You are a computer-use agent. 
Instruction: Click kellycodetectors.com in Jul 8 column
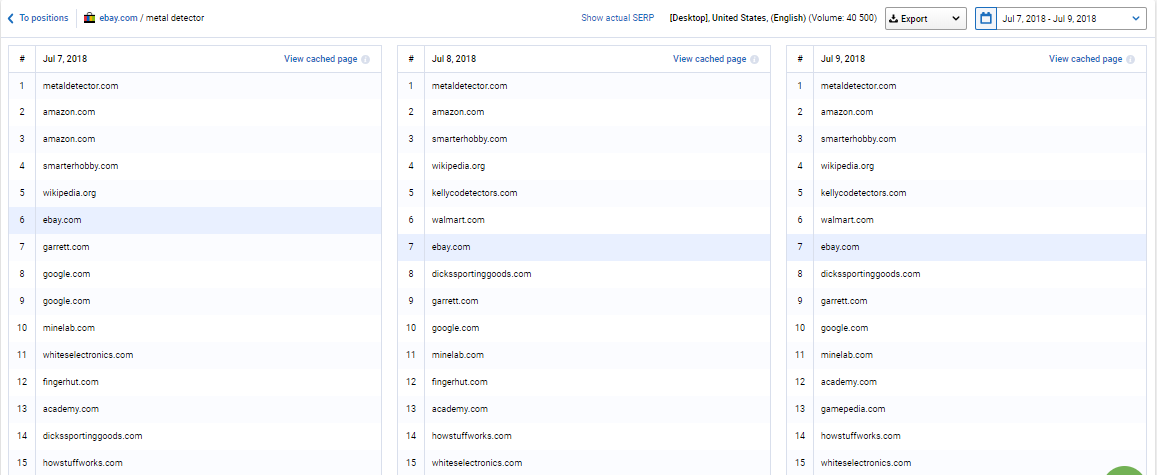click(474, 193)
